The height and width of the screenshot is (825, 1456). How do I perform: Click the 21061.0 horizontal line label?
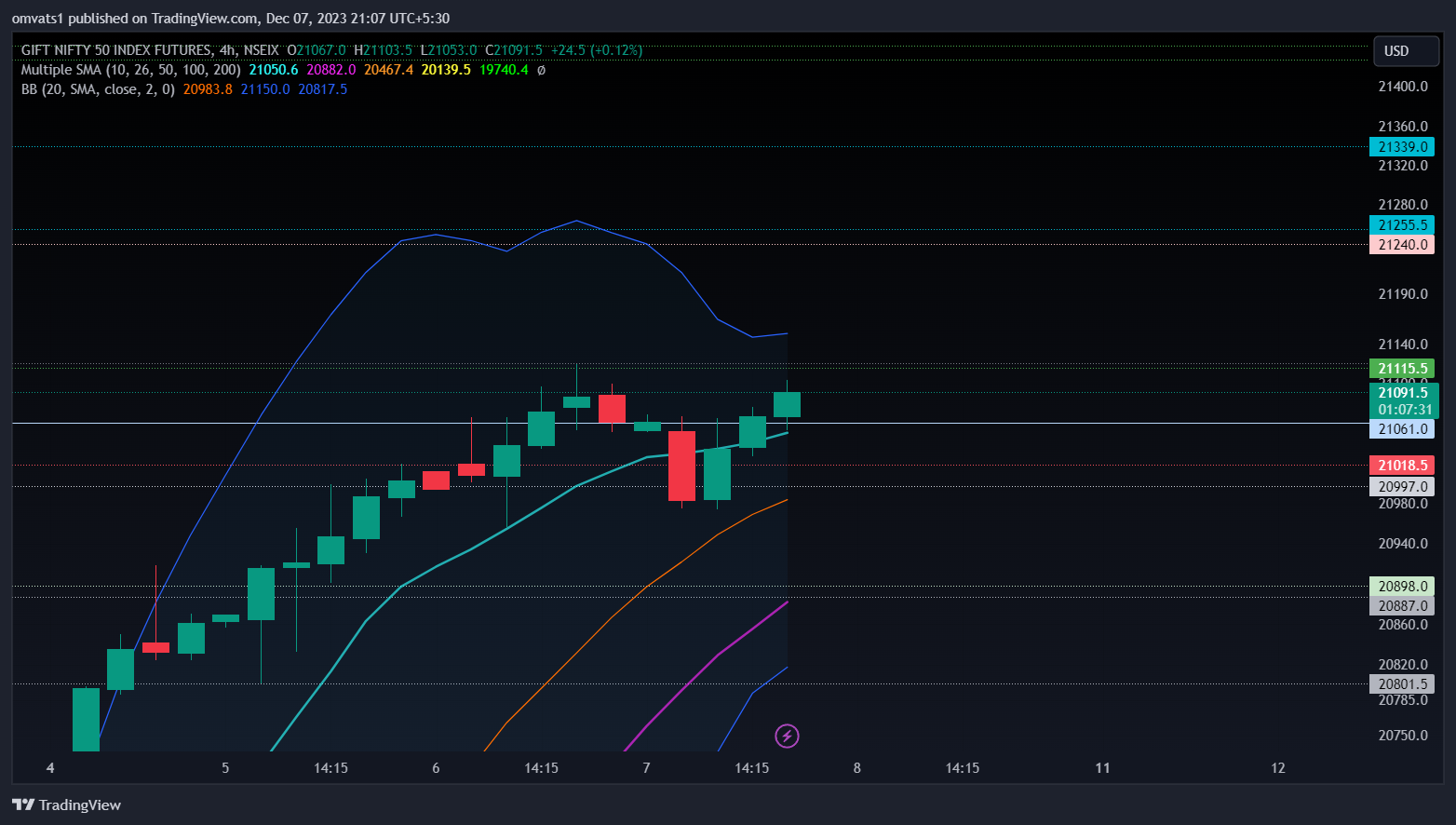click(x=1402, y=429)
